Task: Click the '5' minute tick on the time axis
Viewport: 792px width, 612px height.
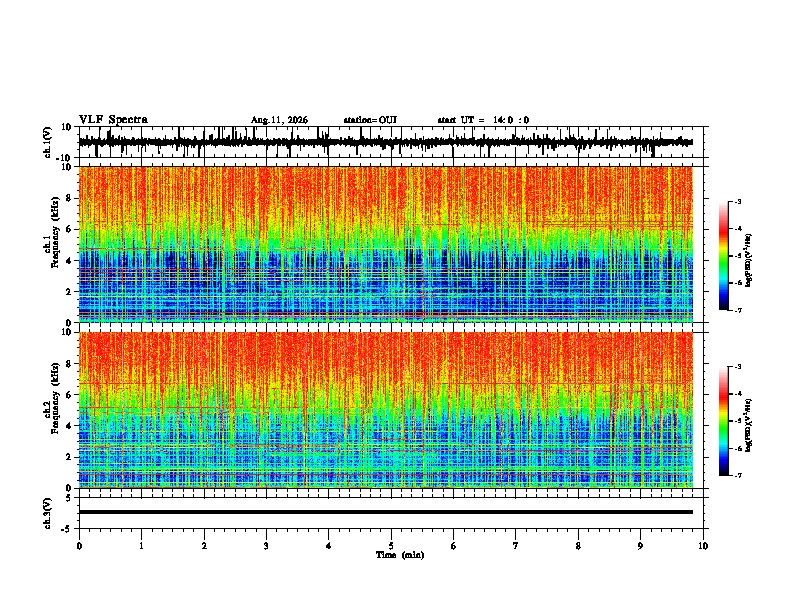Action: [x=391, y=546]
